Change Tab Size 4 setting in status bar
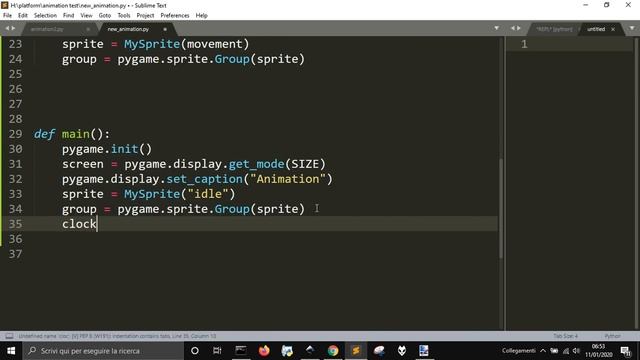The height and width of the screenshot is (360, 640). (x=565, y=336)
